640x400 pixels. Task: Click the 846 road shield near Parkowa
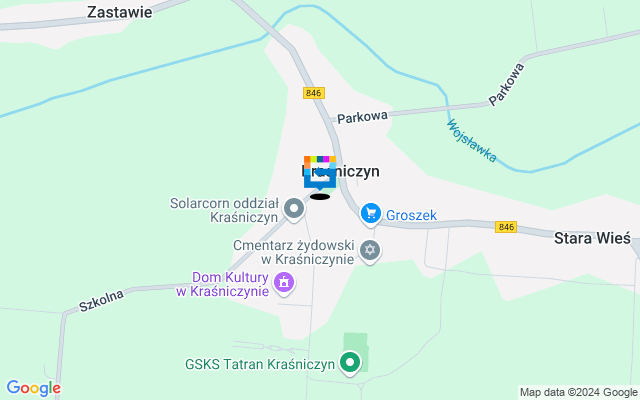coord(314,93)
